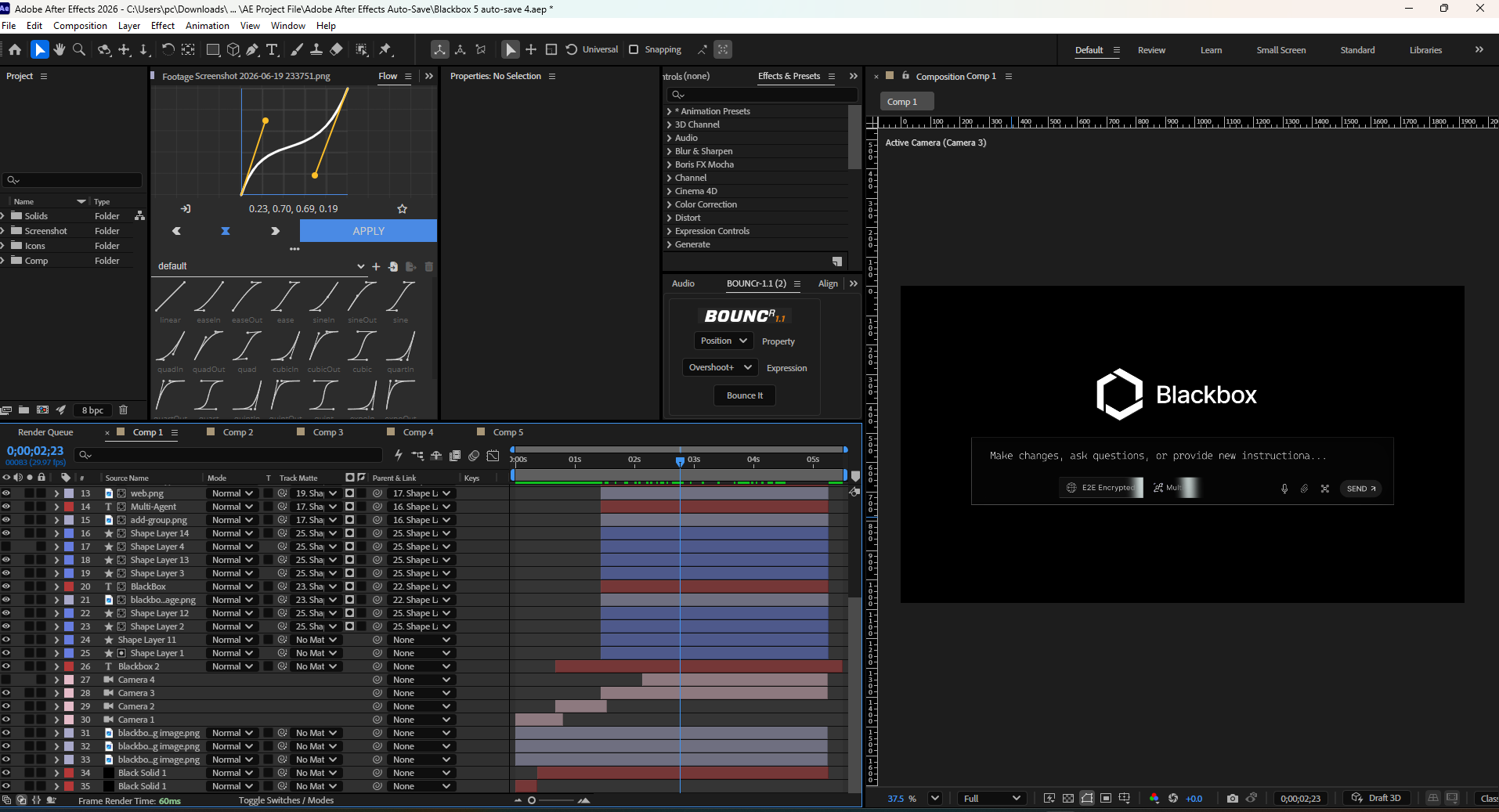Click the Frame Blending icon in timeline

pos(455,455)
